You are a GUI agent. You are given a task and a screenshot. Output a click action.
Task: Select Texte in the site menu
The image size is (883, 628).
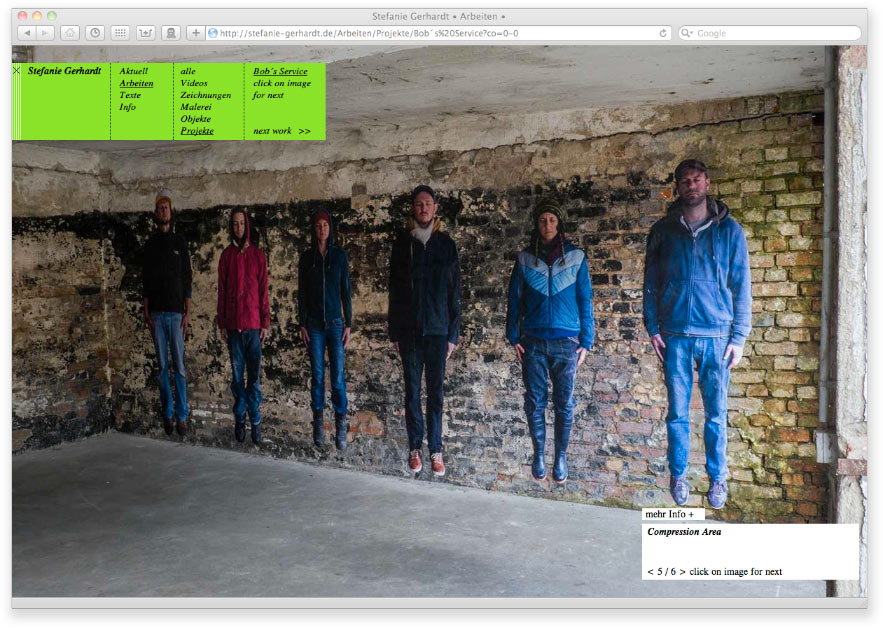pyautogui.click(x=130, y=95)
